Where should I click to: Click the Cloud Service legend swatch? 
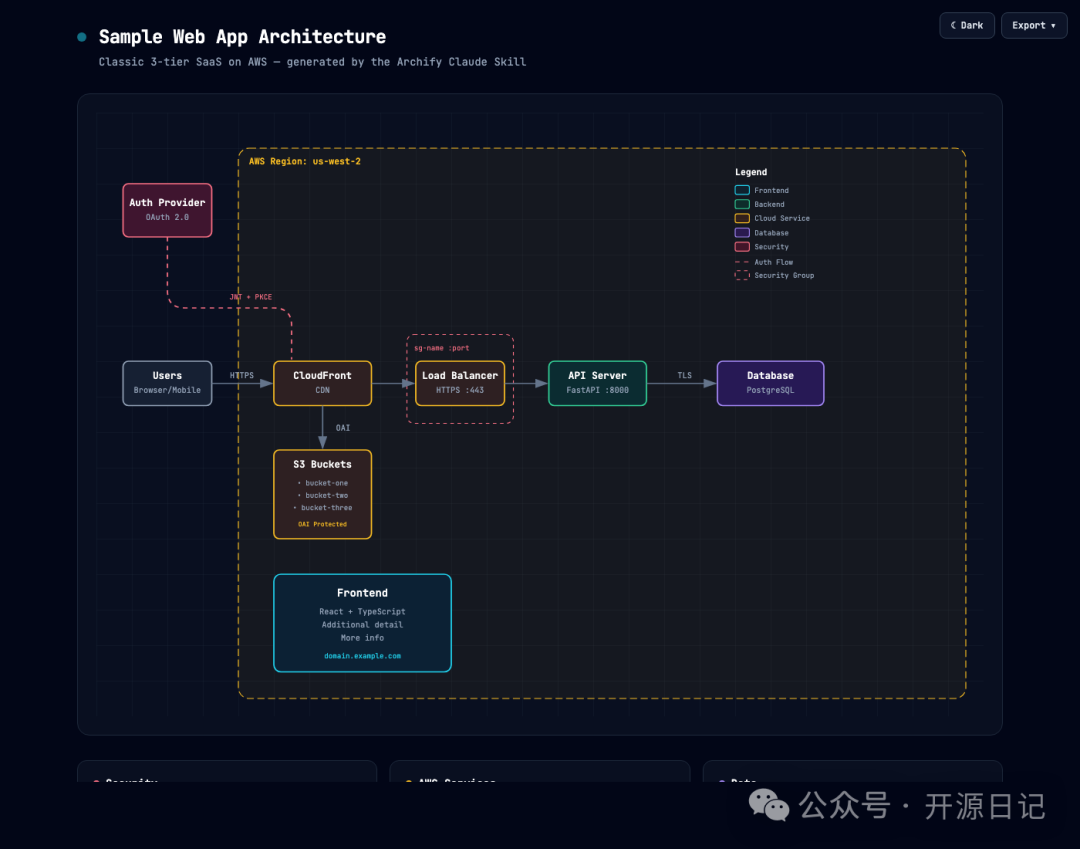coord(742,218)
